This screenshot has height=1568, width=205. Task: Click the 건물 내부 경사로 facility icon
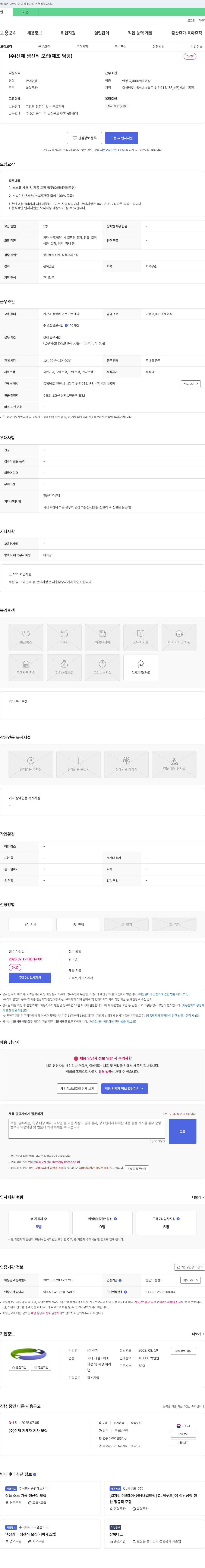pyautogui.click(x=174, y=764)
